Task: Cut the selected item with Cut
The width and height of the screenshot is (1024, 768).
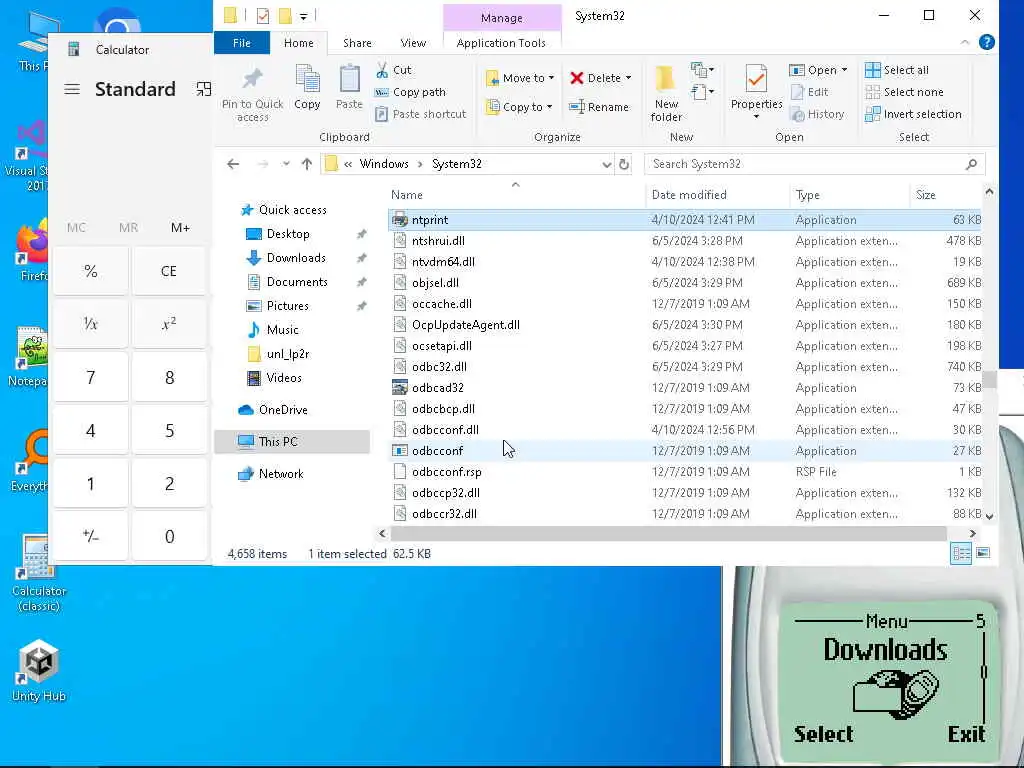Action: [393, 70]
